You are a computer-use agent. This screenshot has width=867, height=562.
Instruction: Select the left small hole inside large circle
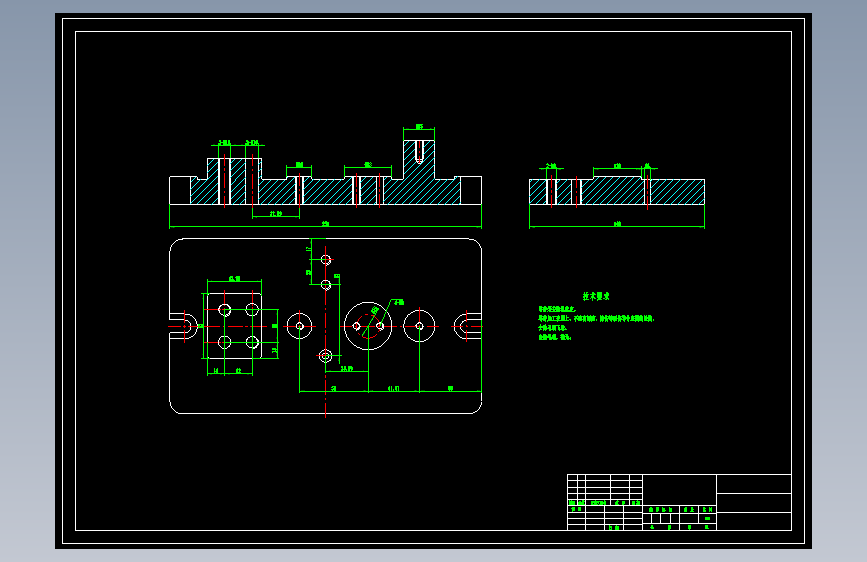pos(357,326)
